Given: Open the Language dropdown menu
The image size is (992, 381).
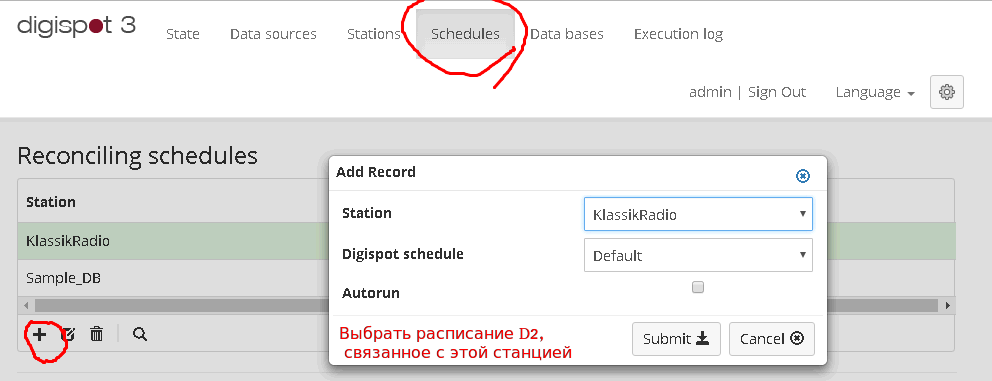Looking at the screenshot, I should 875,92.
